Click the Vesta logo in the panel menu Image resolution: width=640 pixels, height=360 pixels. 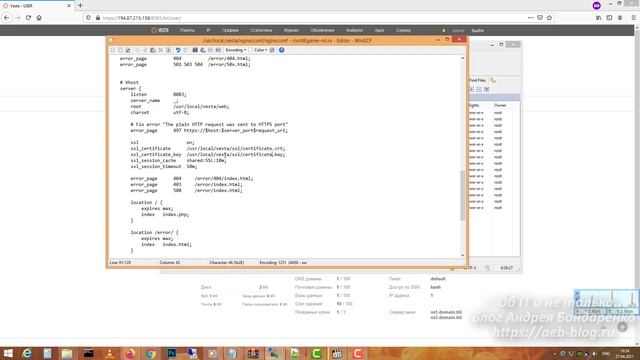(160, 30)
